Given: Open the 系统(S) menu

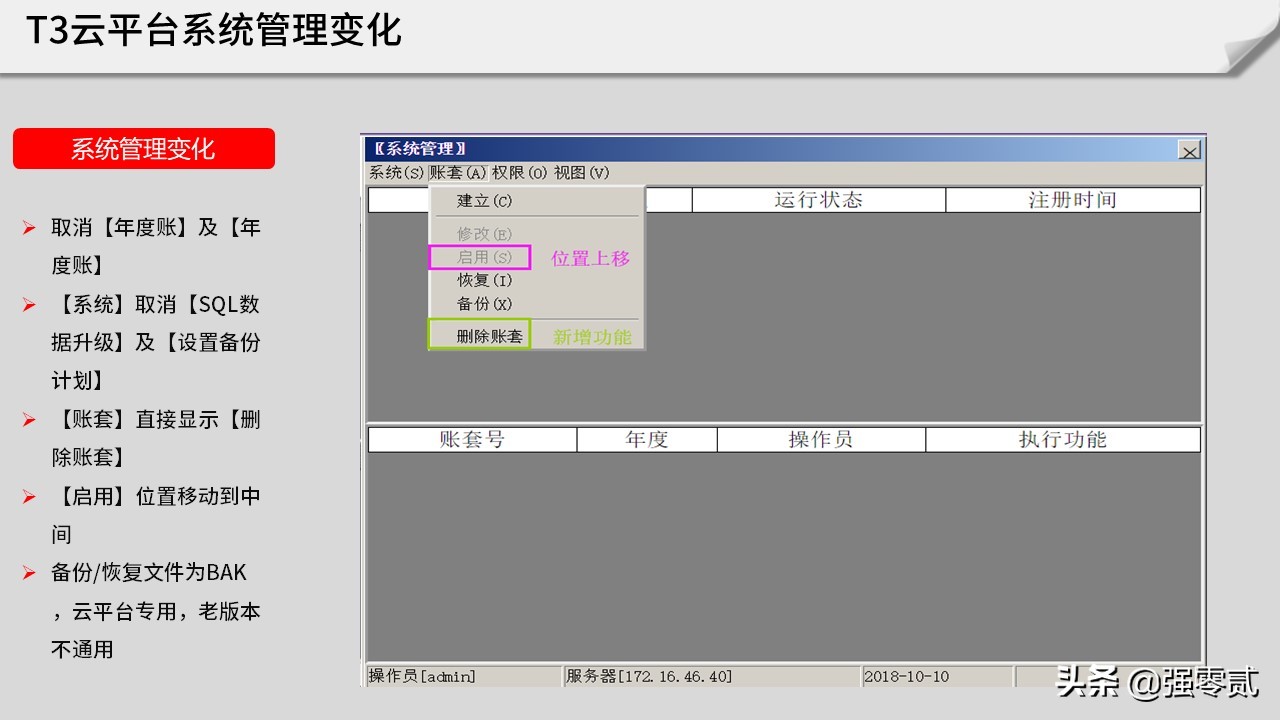Looking at the screenshot, I should (394, 172).
